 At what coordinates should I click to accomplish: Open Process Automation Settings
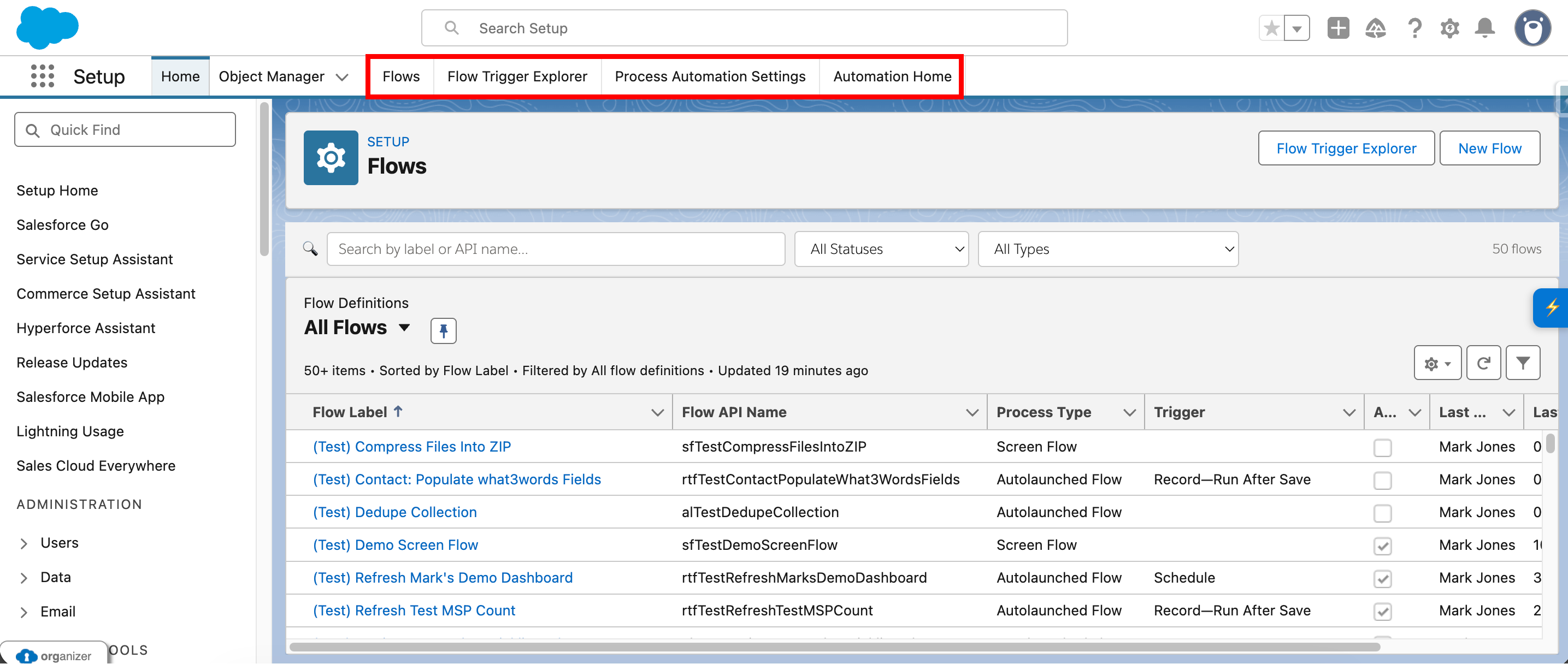pyautogui.click(x=710, y=76)
